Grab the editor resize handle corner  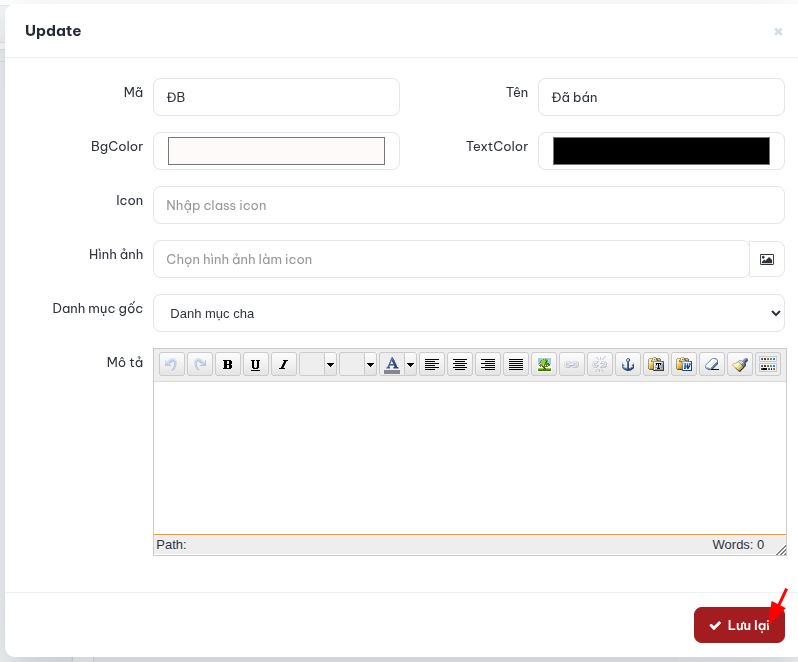pos(781,550)
